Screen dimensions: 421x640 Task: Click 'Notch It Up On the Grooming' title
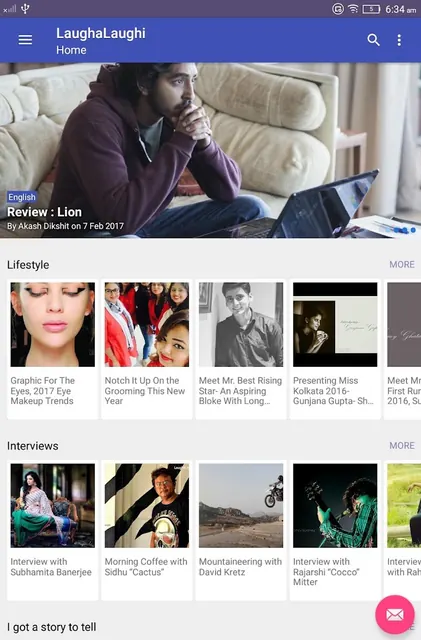(145, 391)
